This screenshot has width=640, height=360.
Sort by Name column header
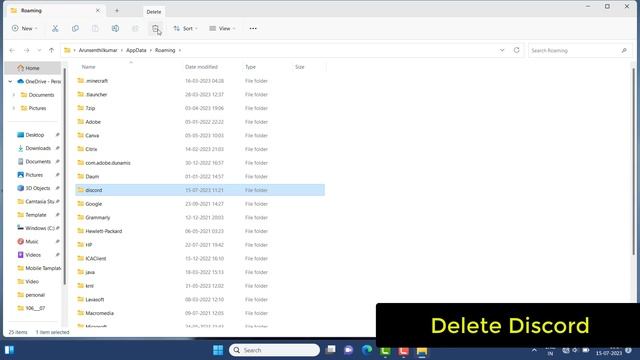[89, 67]
